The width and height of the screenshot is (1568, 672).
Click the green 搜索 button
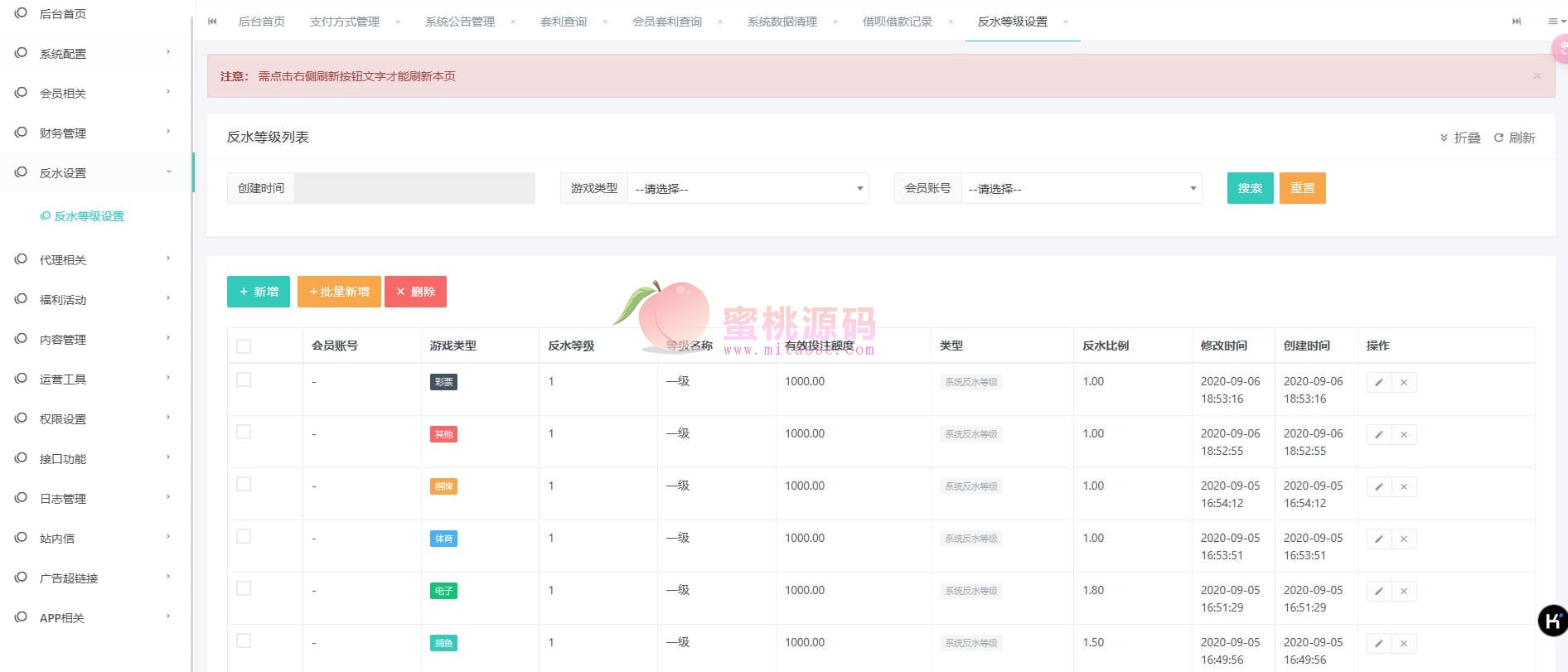pos(1250,188)
